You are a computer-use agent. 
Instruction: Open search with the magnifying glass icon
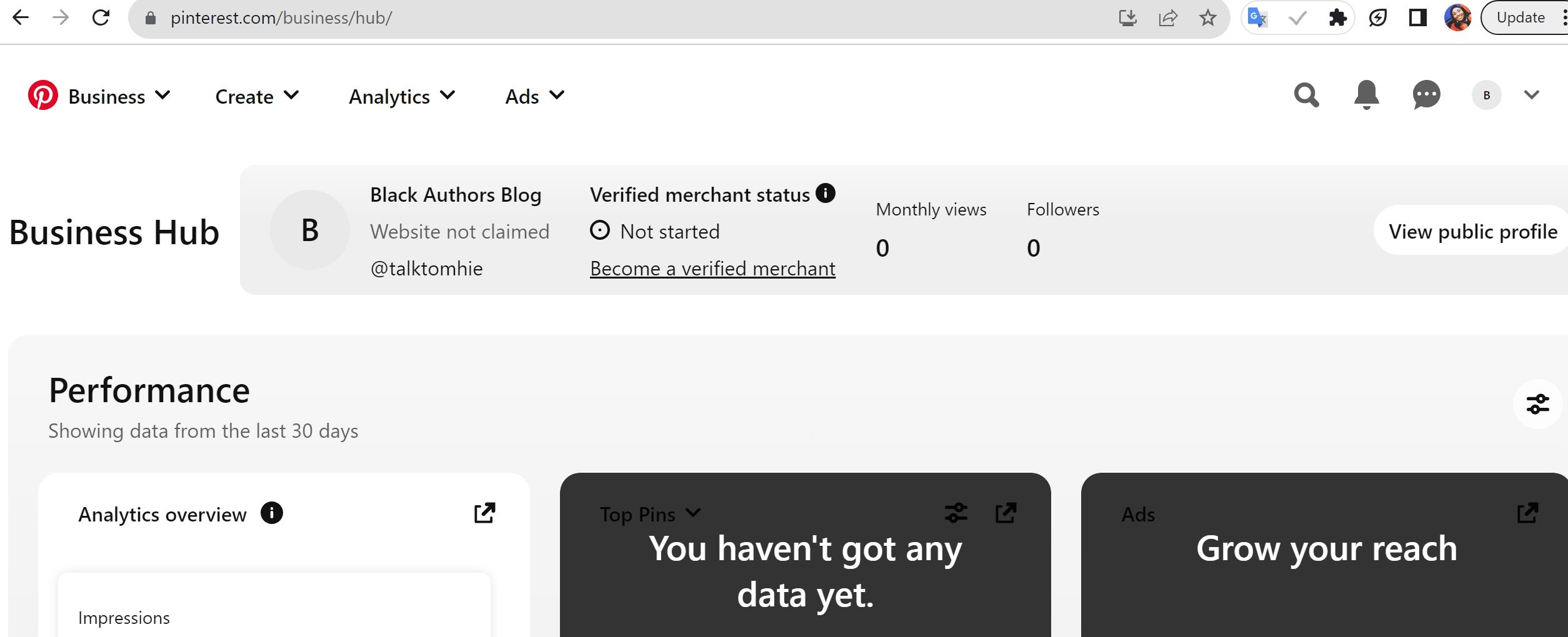(1306, 96)
